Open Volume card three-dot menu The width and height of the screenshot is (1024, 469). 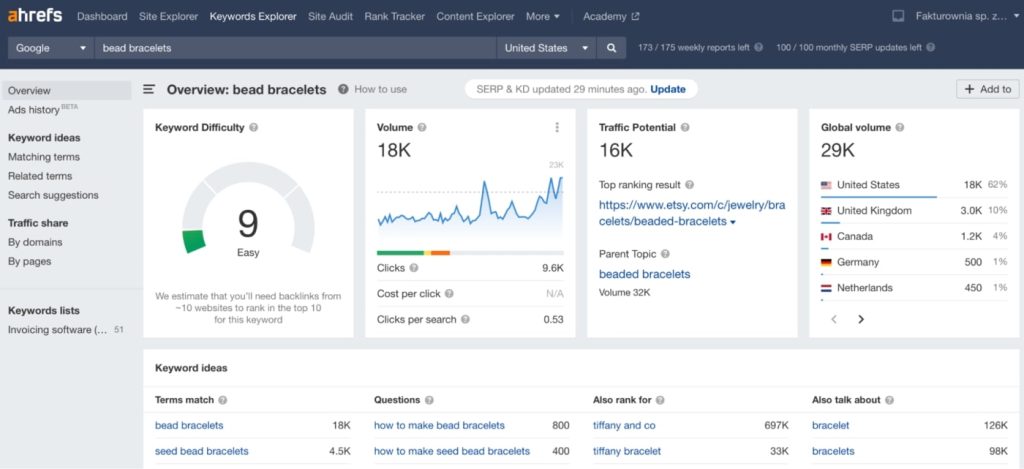click(557, 127)
